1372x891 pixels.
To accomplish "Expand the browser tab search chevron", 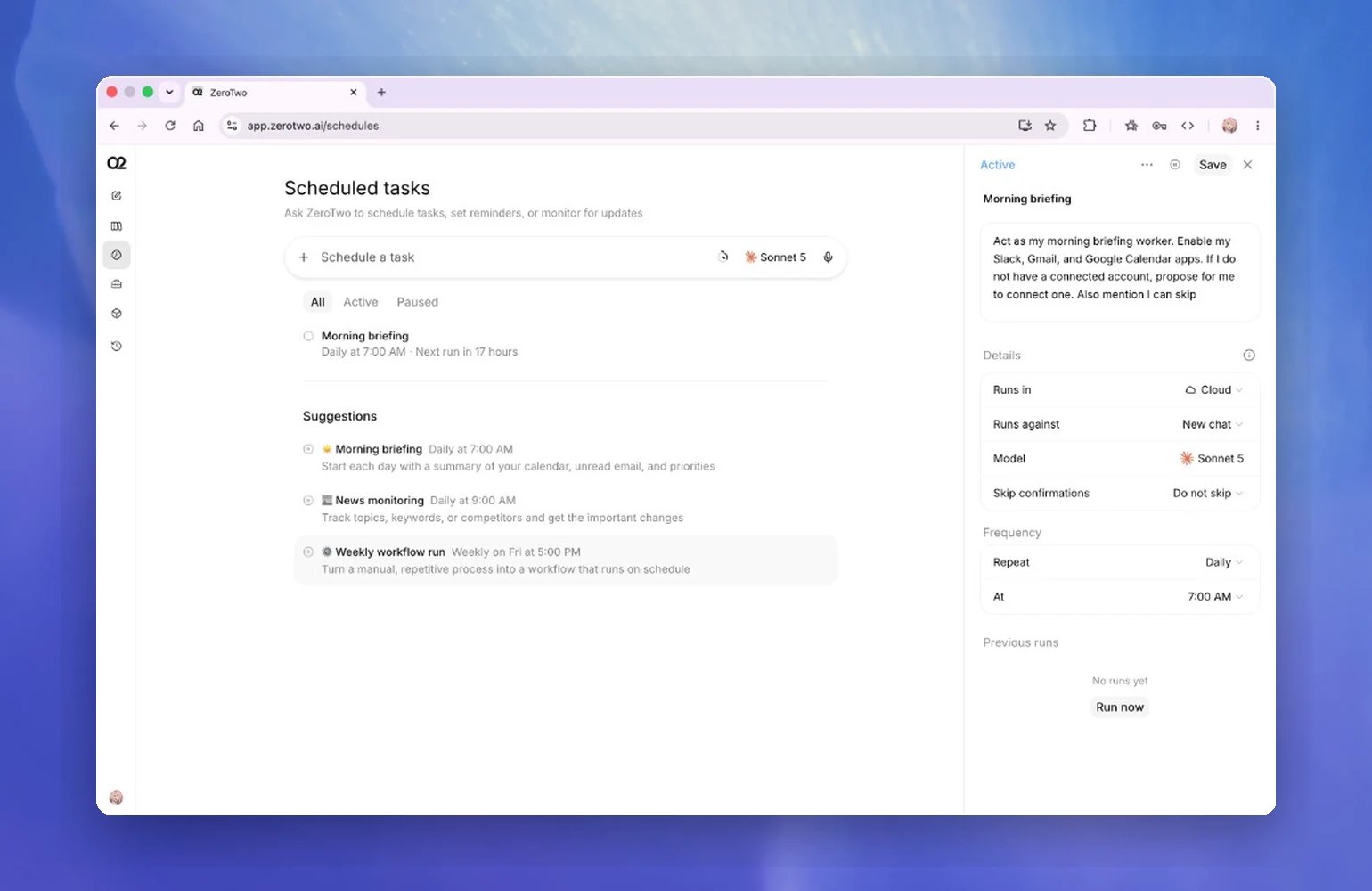I will tap(169, 92).
